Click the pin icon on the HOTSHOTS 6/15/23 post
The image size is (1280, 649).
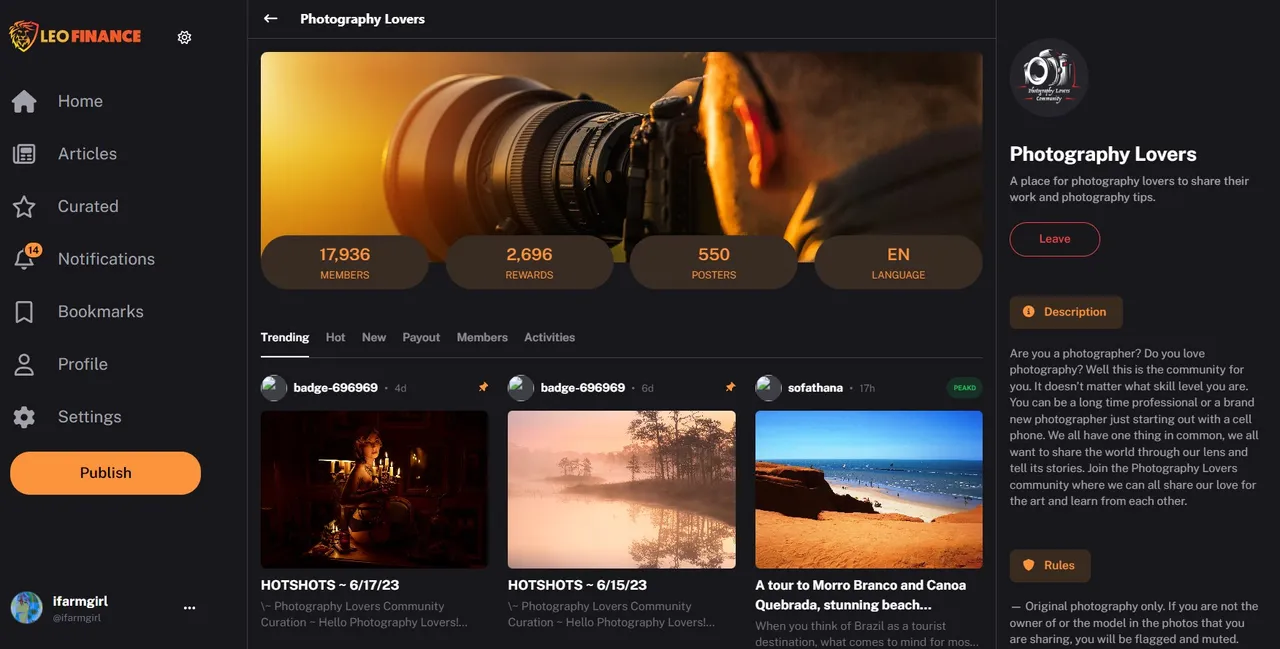point(730,387)
